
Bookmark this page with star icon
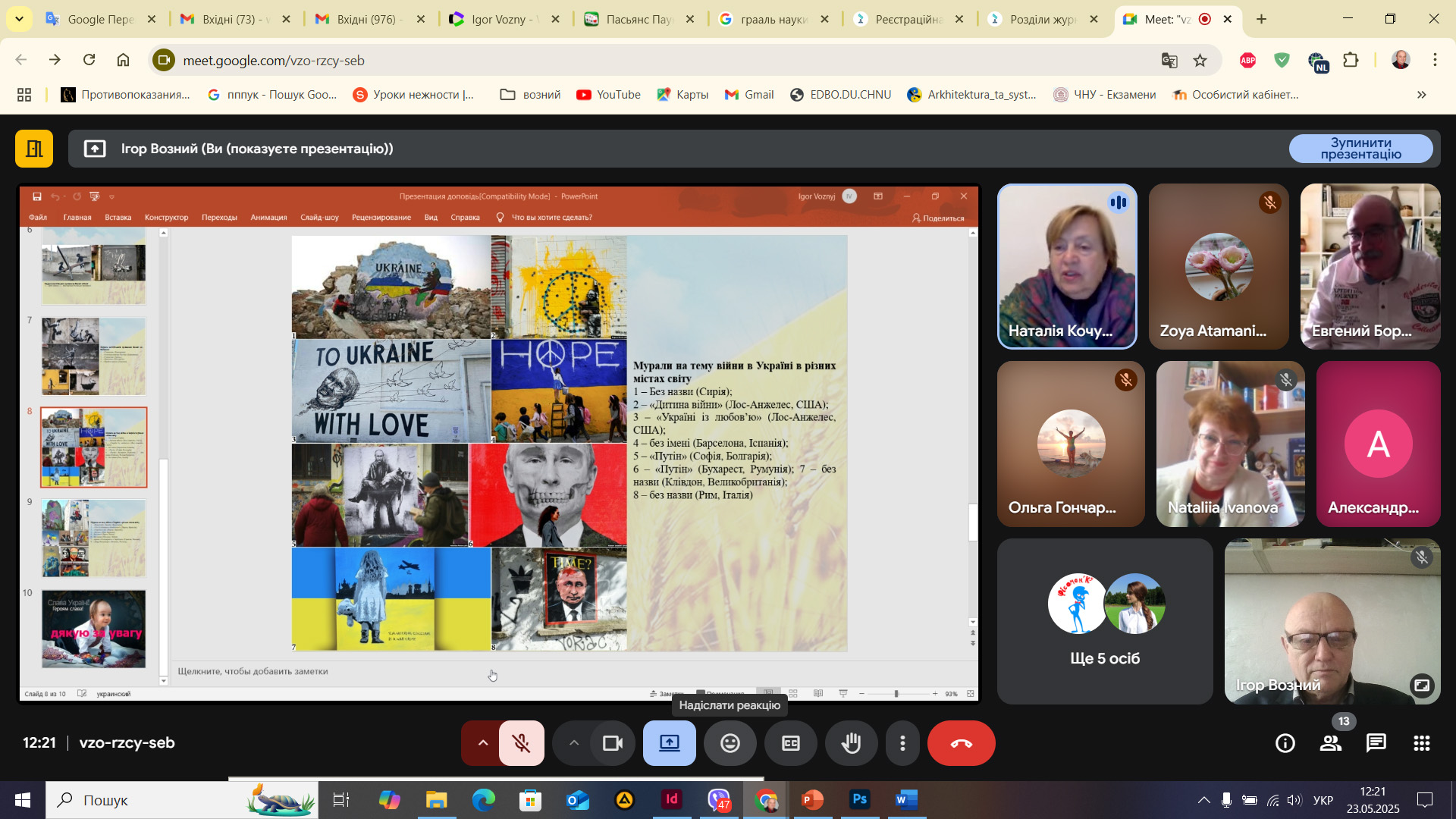[1200, 60]
